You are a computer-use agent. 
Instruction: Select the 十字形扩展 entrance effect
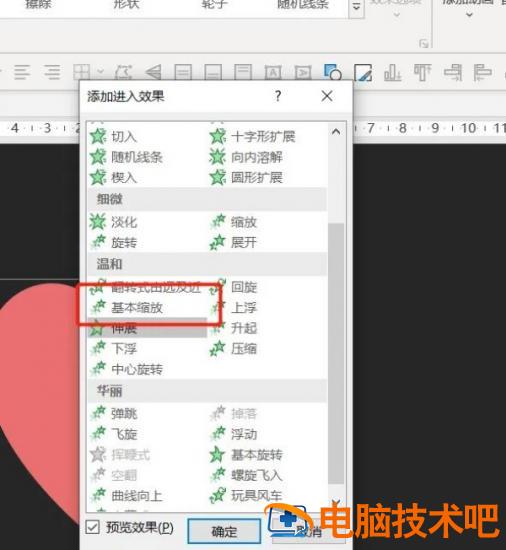(x=252, y=136)
